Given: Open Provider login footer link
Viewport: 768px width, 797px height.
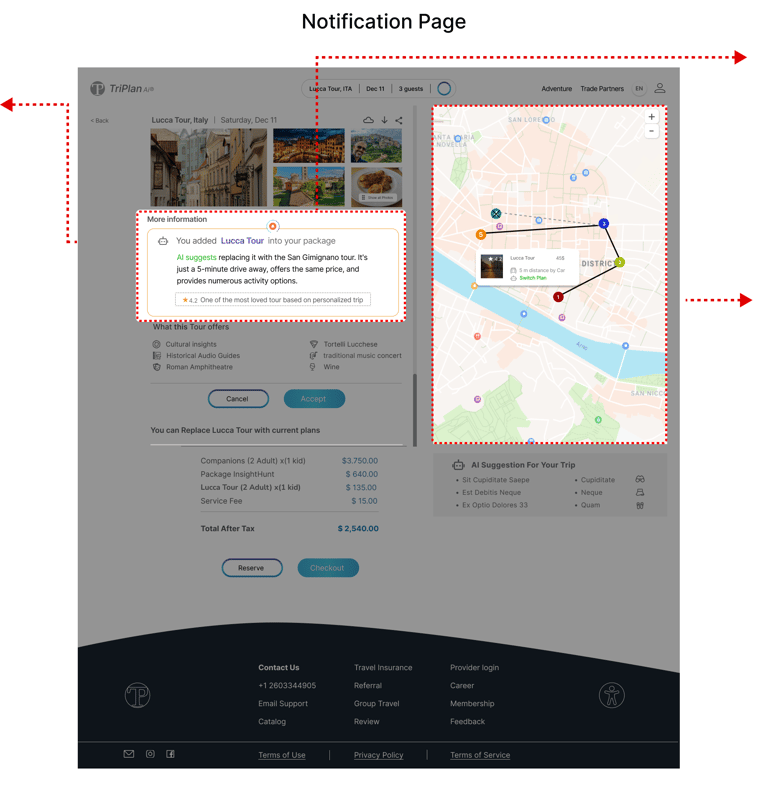Looking at the screenshot, I should tap(474, 667).
